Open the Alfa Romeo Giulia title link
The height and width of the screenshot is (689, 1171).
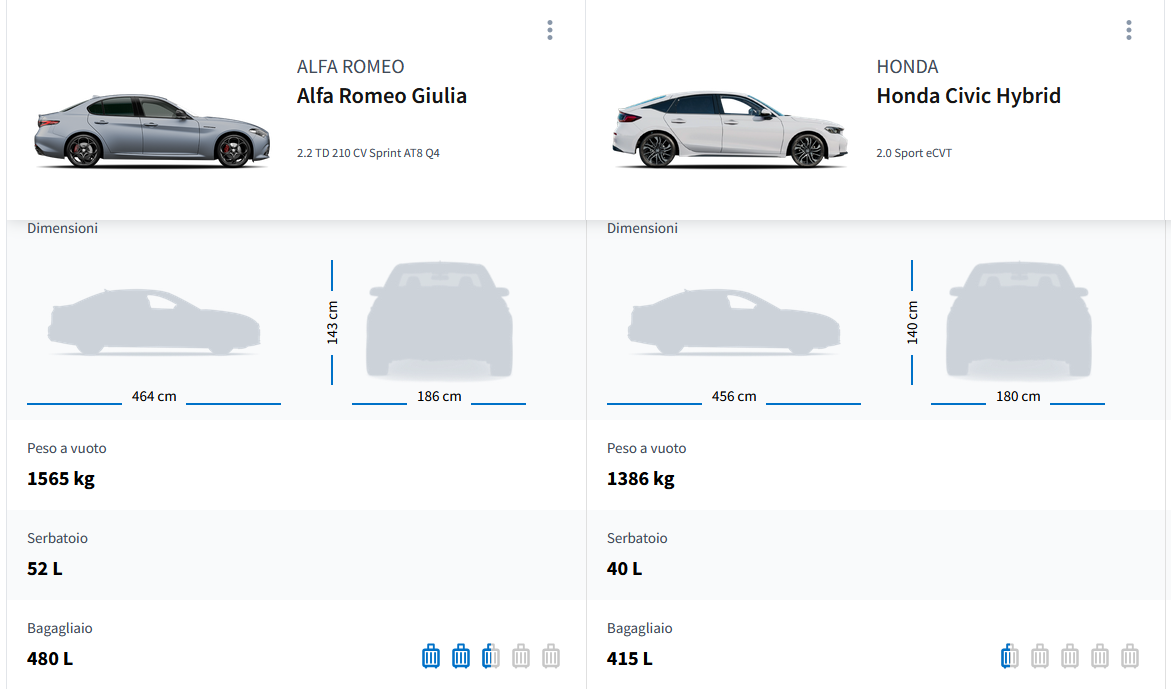click(381, 96)
